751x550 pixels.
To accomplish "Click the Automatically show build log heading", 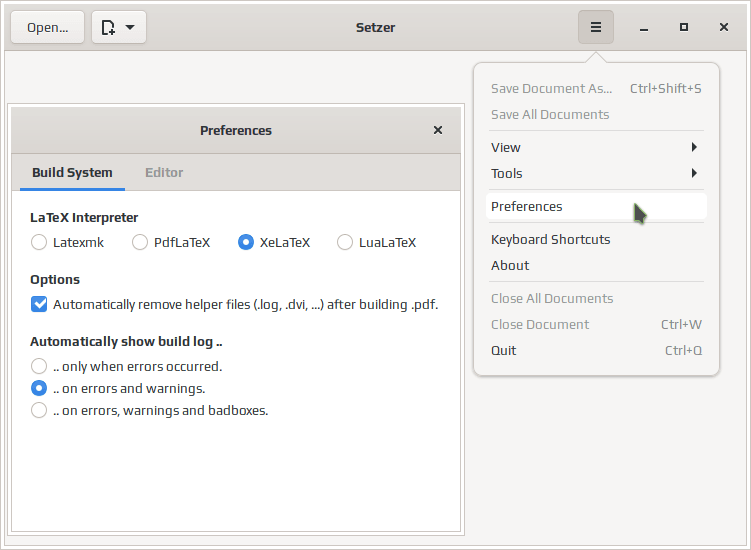I will (x=126, y=341).
